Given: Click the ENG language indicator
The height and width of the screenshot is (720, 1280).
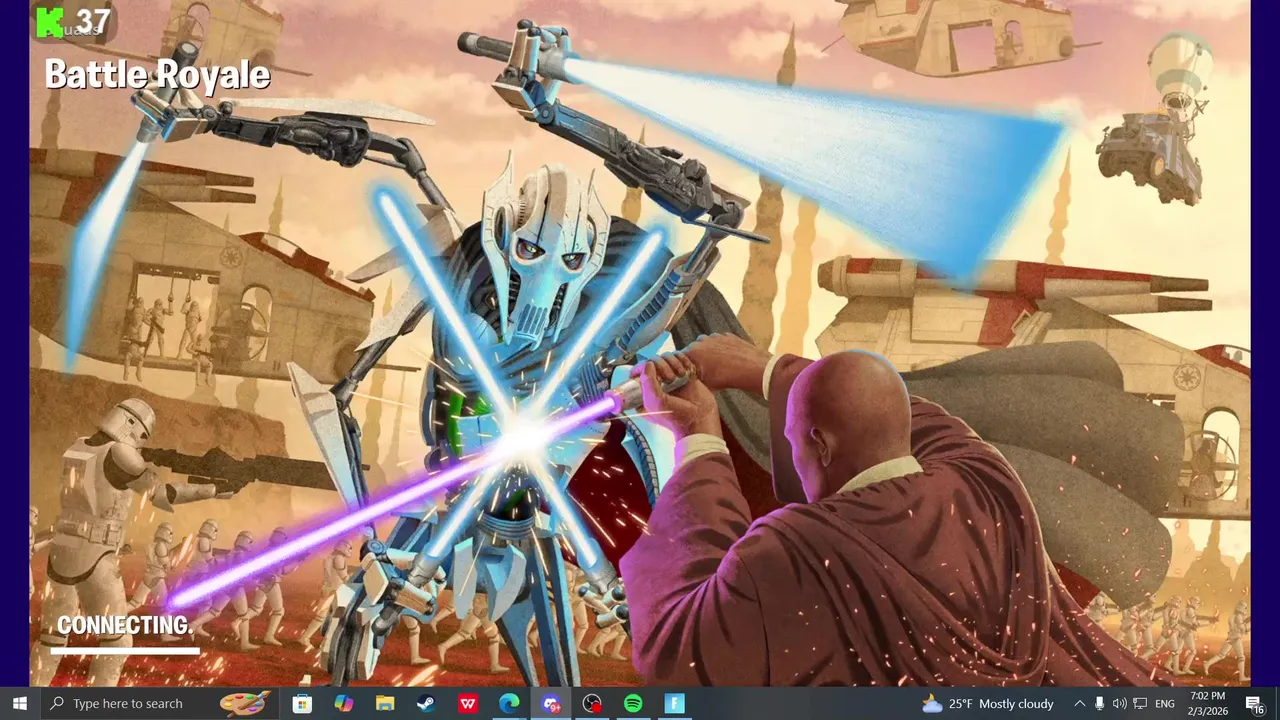Looking at the screenshot, I should pyautogui.click(x=1165, y=704).
